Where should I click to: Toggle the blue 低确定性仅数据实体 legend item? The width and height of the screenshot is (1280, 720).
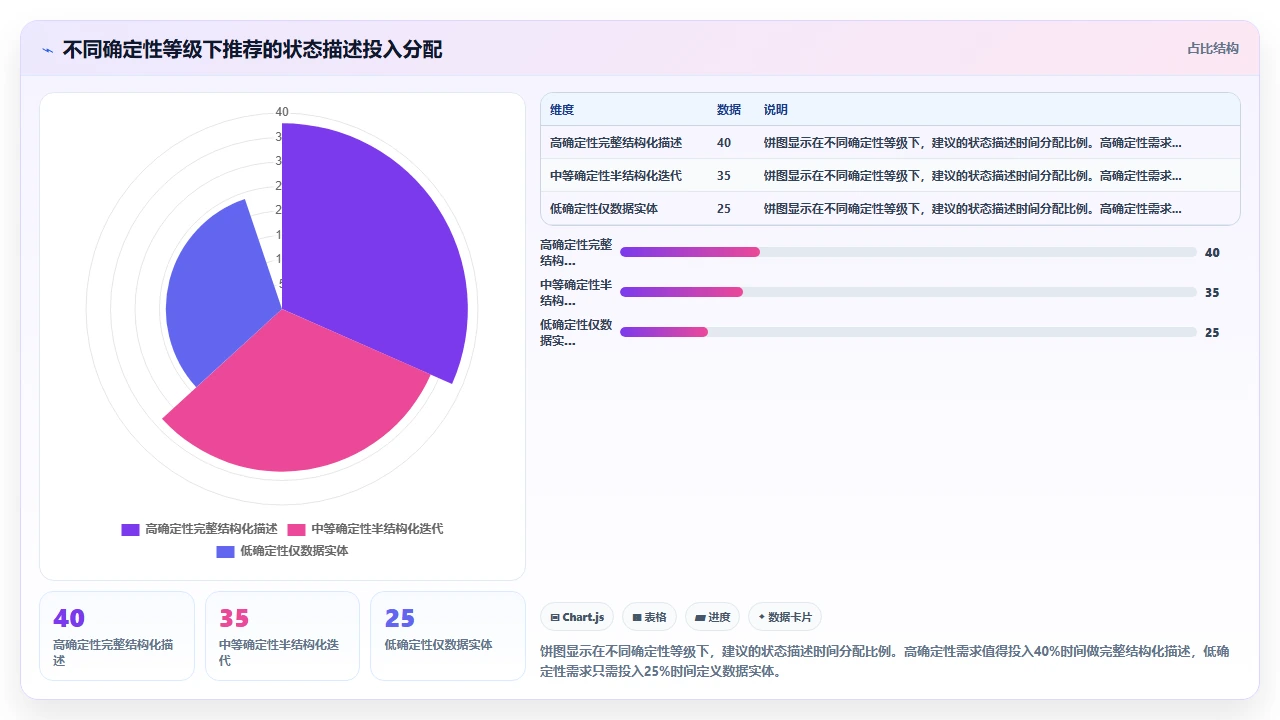[283, 551]
